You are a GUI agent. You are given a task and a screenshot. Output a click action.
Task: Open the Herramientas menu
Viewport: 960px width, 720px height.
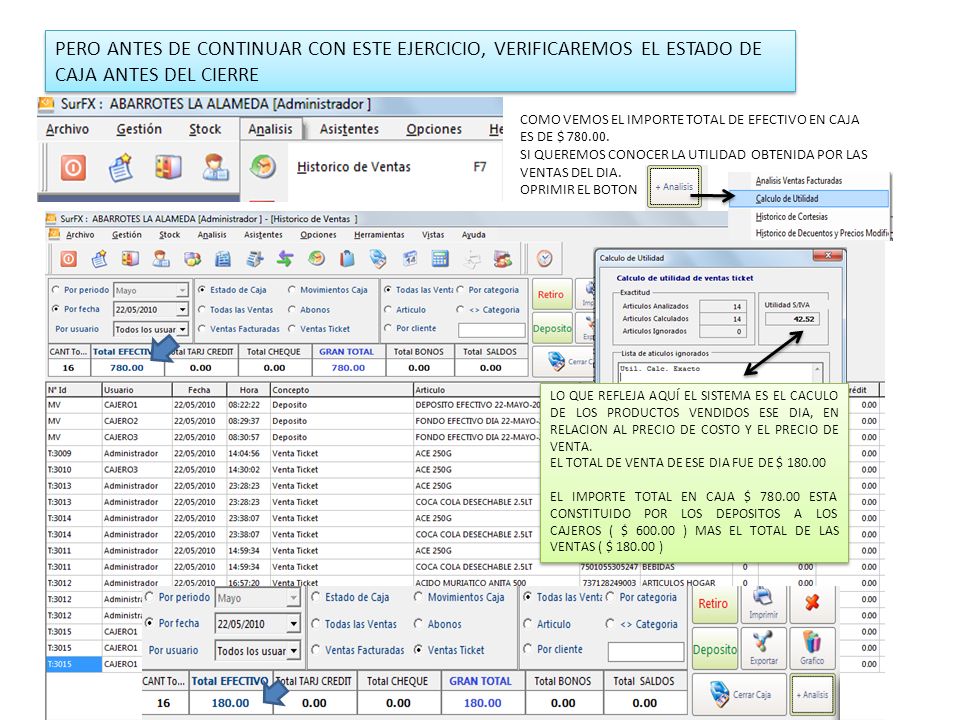379,234
